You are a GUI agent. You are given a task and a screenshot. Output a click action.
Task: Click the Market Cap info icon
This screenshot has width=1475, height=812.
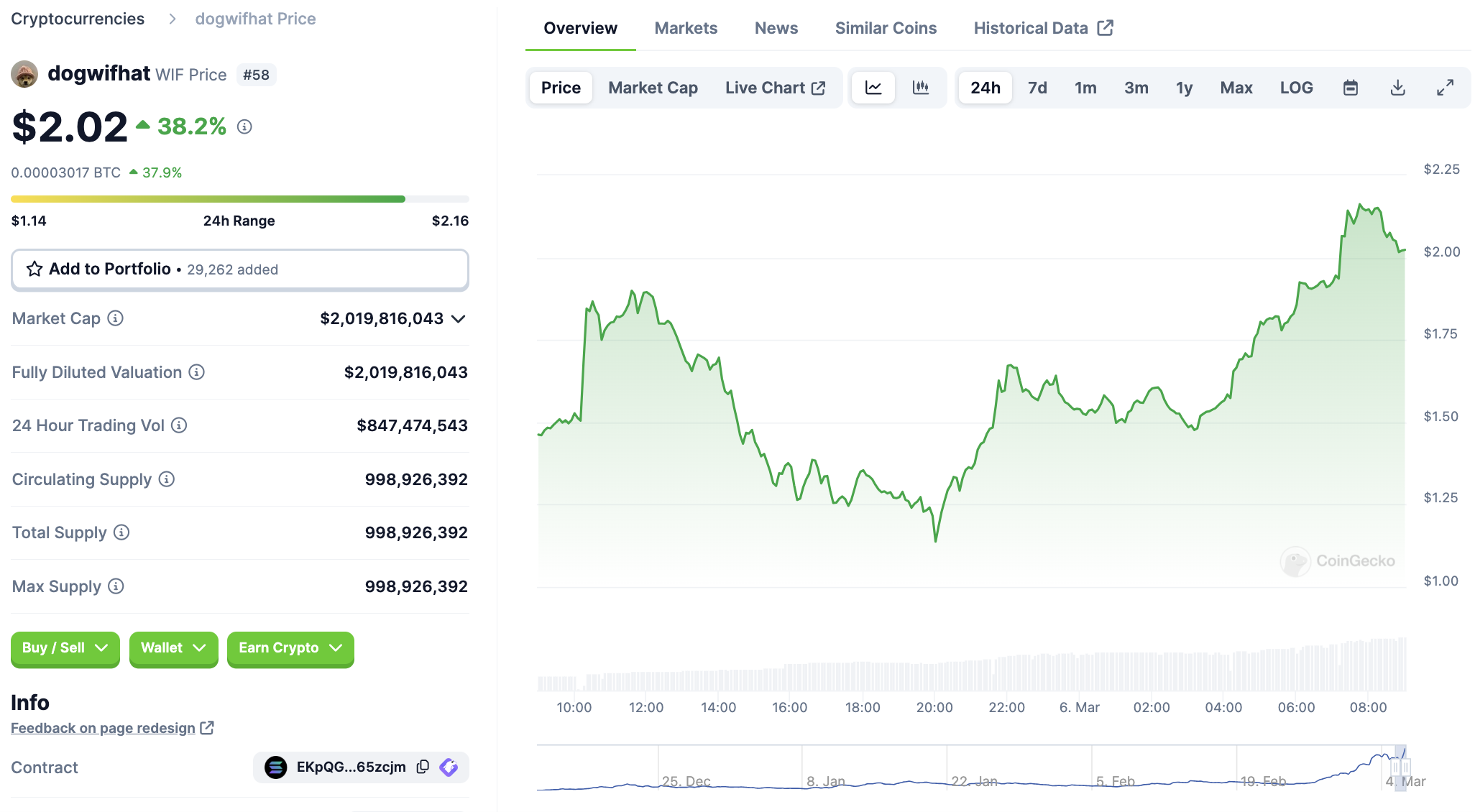tap(116, 318)
